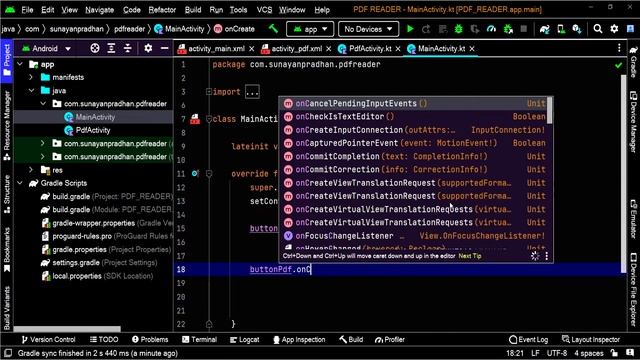Open the Build menu
This screenshot has width=640, height=360.
click(193, 10)
